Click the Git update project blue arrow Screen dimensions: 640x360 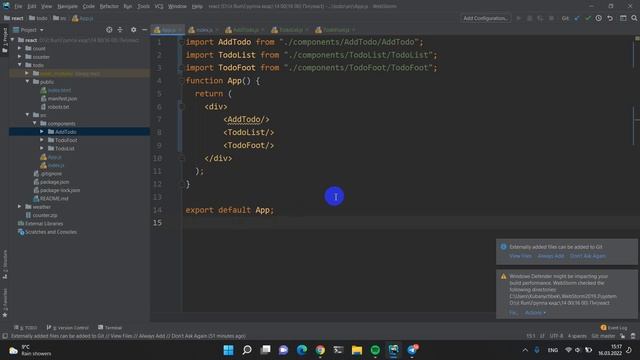pyautogui.click(x=577, y=18)
